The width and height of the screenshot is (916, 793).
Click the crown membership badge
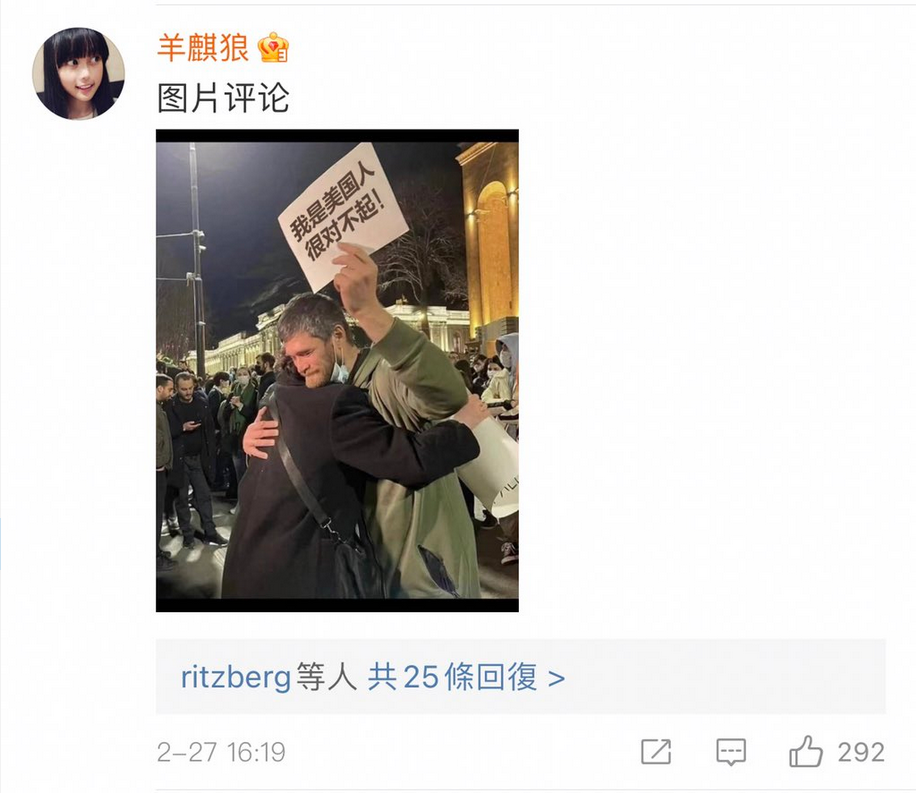pyautogui.click(x=273, y=47)
